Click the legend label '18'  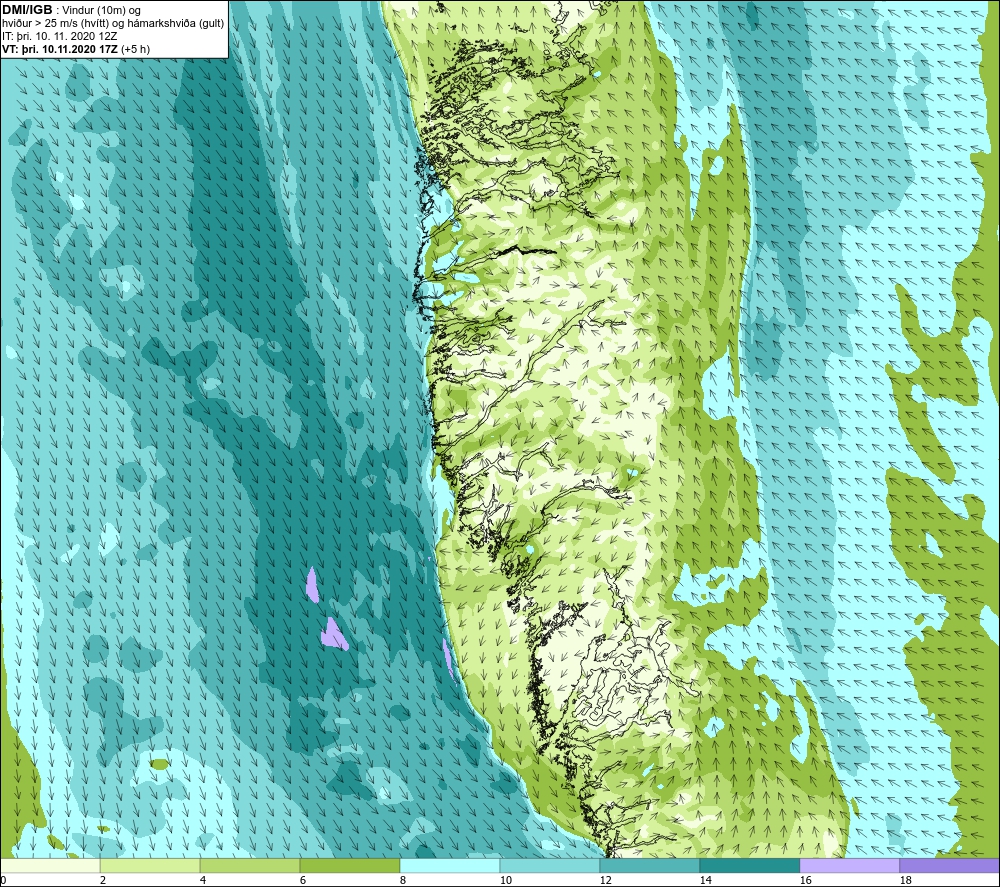click(905, 880)
